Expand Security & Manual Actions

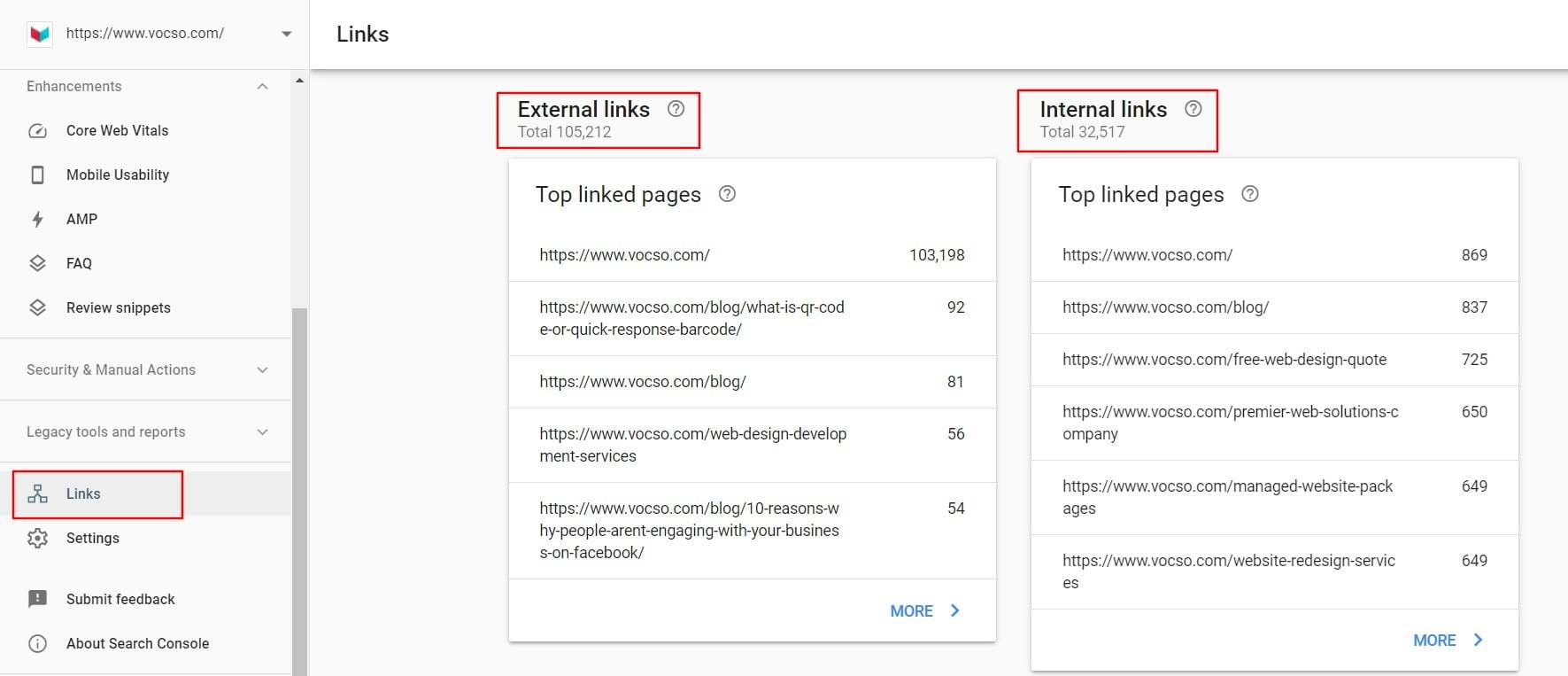click(x=262, y=369)
